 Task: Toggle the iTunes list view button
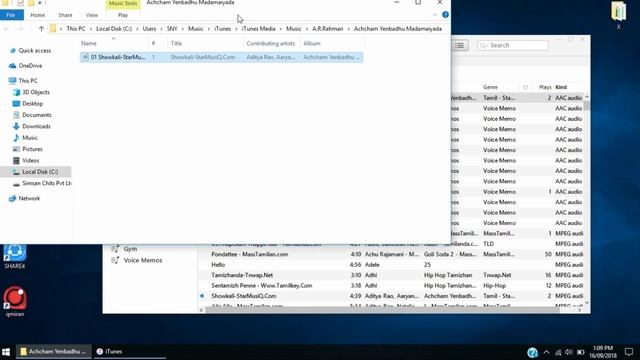tap(460, 45)
